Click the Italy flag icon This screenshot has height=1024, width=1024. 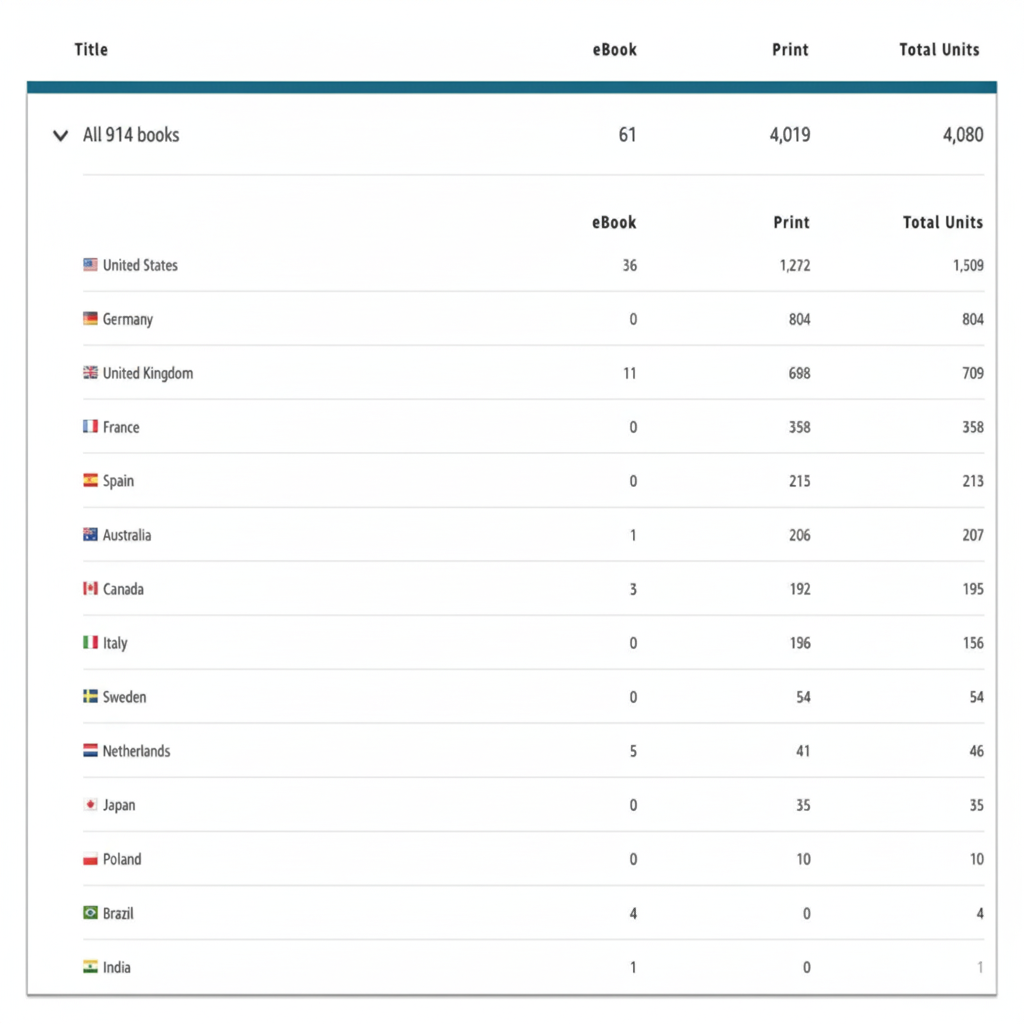click(x=90, y=643)
